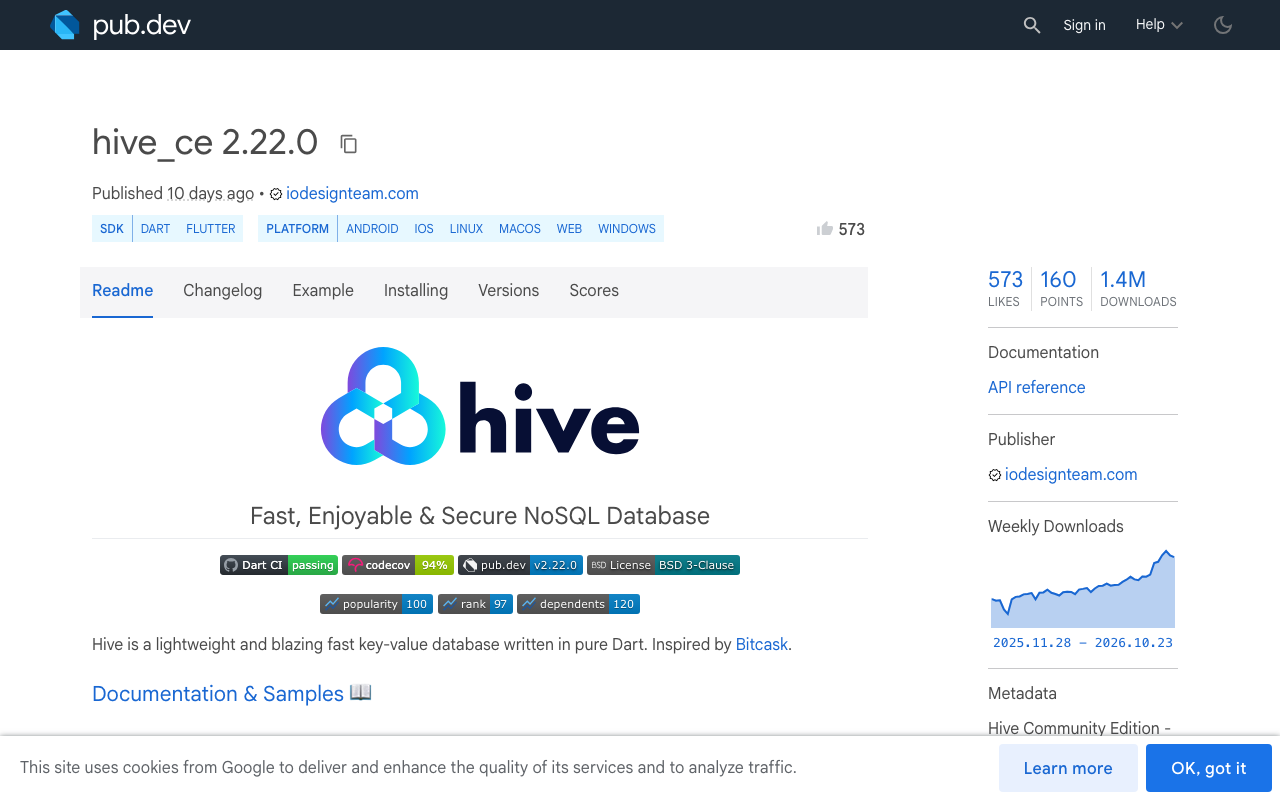Screen dimensions: 1280x800
Task: Click the thumbs-up like icon
Action: (825, 229)
